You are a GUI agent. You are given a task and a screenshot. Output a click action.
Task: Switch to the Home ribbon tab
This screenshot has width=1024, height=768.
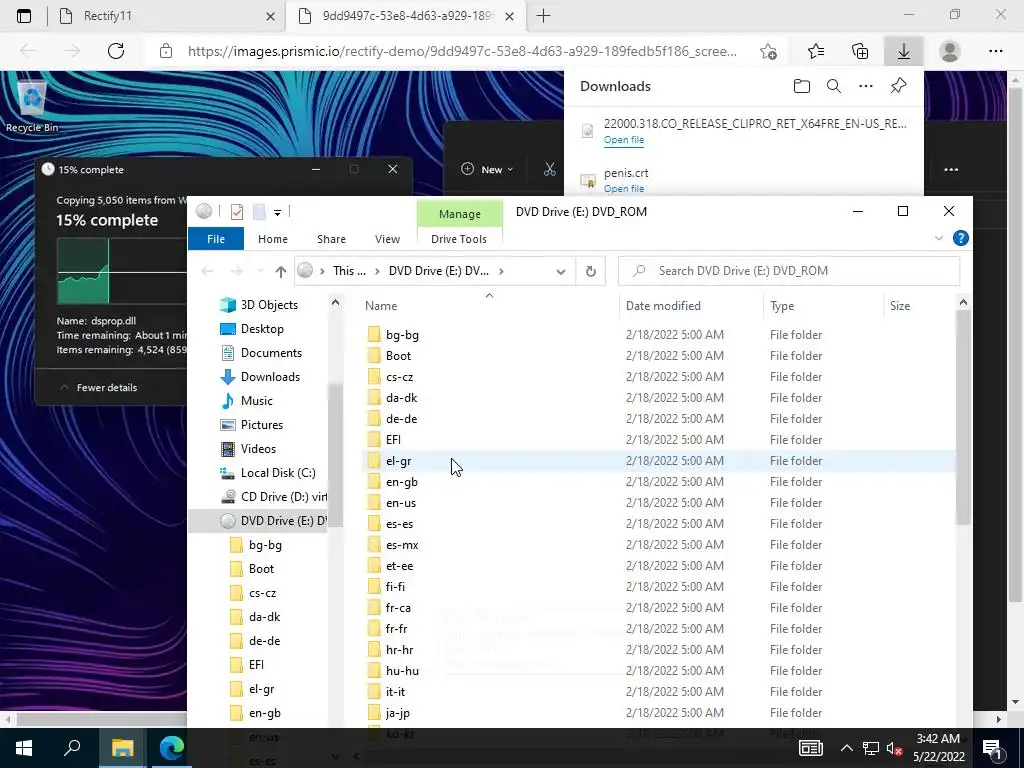(x=272, y=239)
